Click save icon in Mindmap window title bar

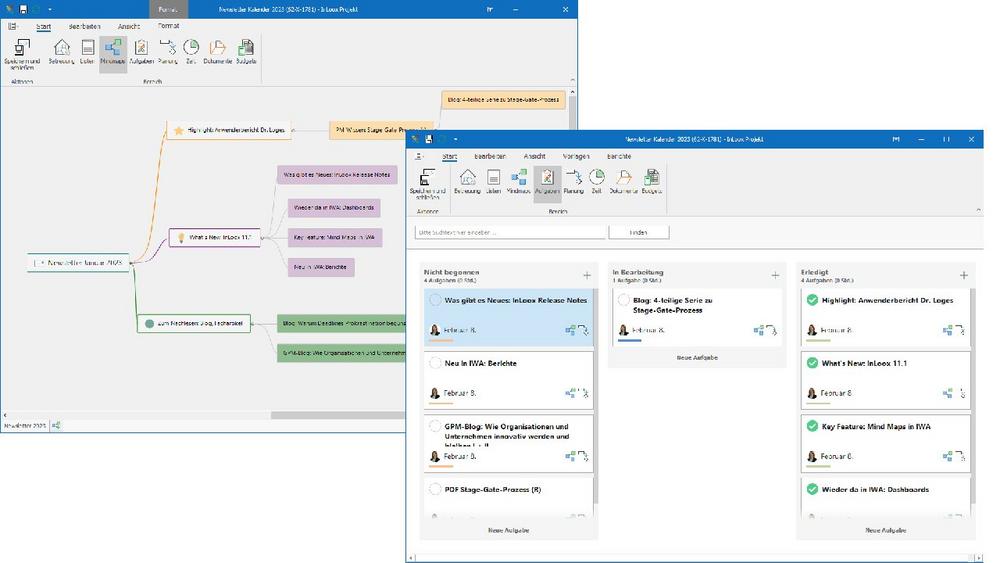pos(23,10)
